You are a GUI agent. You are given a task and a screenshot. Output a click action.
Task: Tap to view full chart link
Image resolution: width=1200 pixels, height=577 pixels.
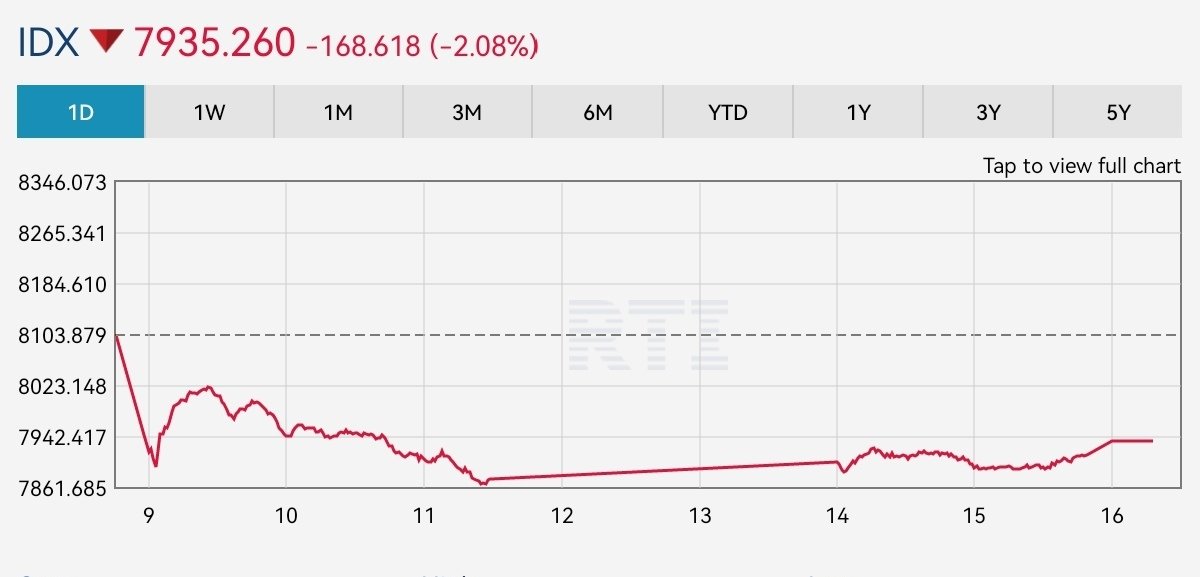(x=1081, y=166)
